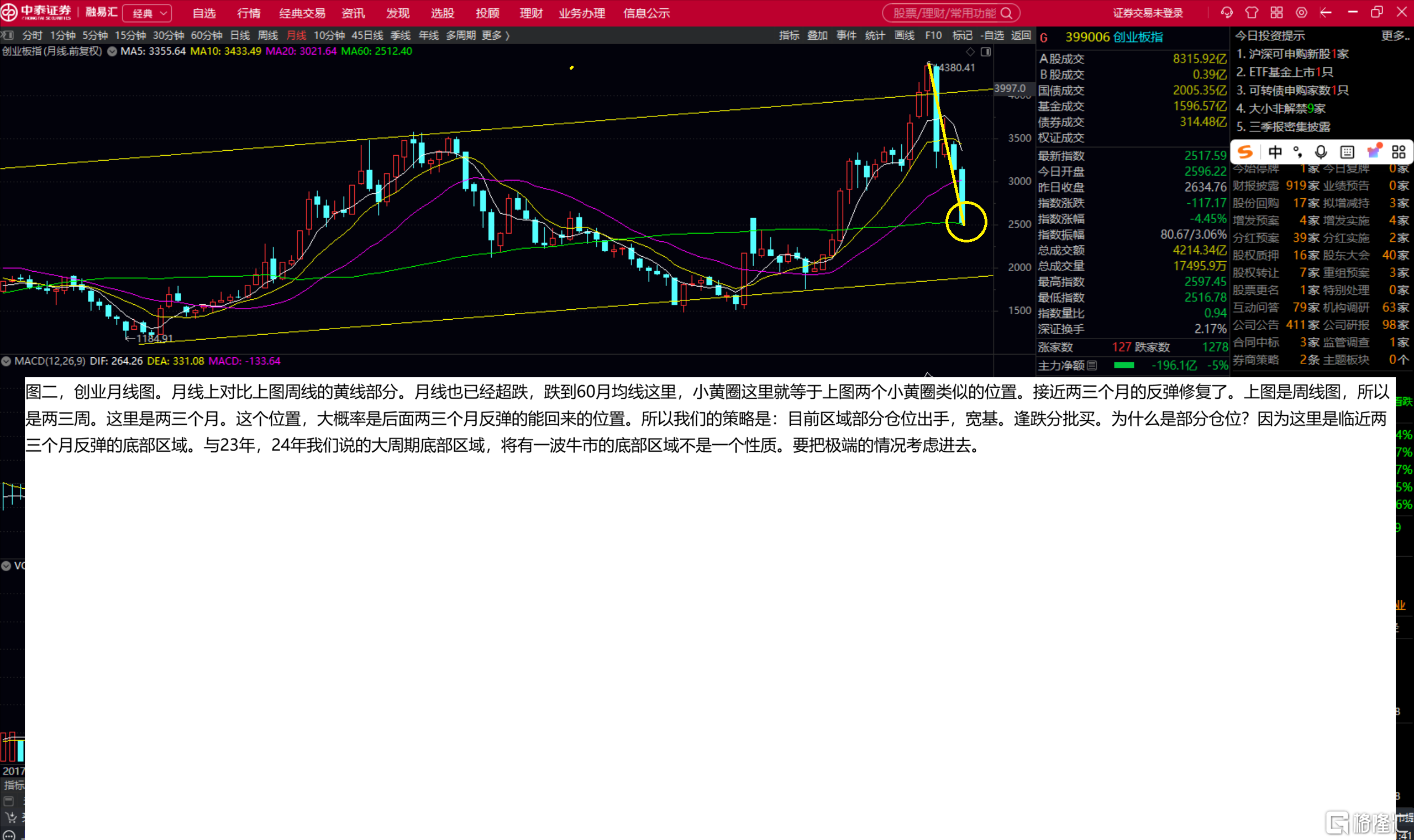
Task: Click the 画线 drawing tool button
Action: tap(905, 35)
